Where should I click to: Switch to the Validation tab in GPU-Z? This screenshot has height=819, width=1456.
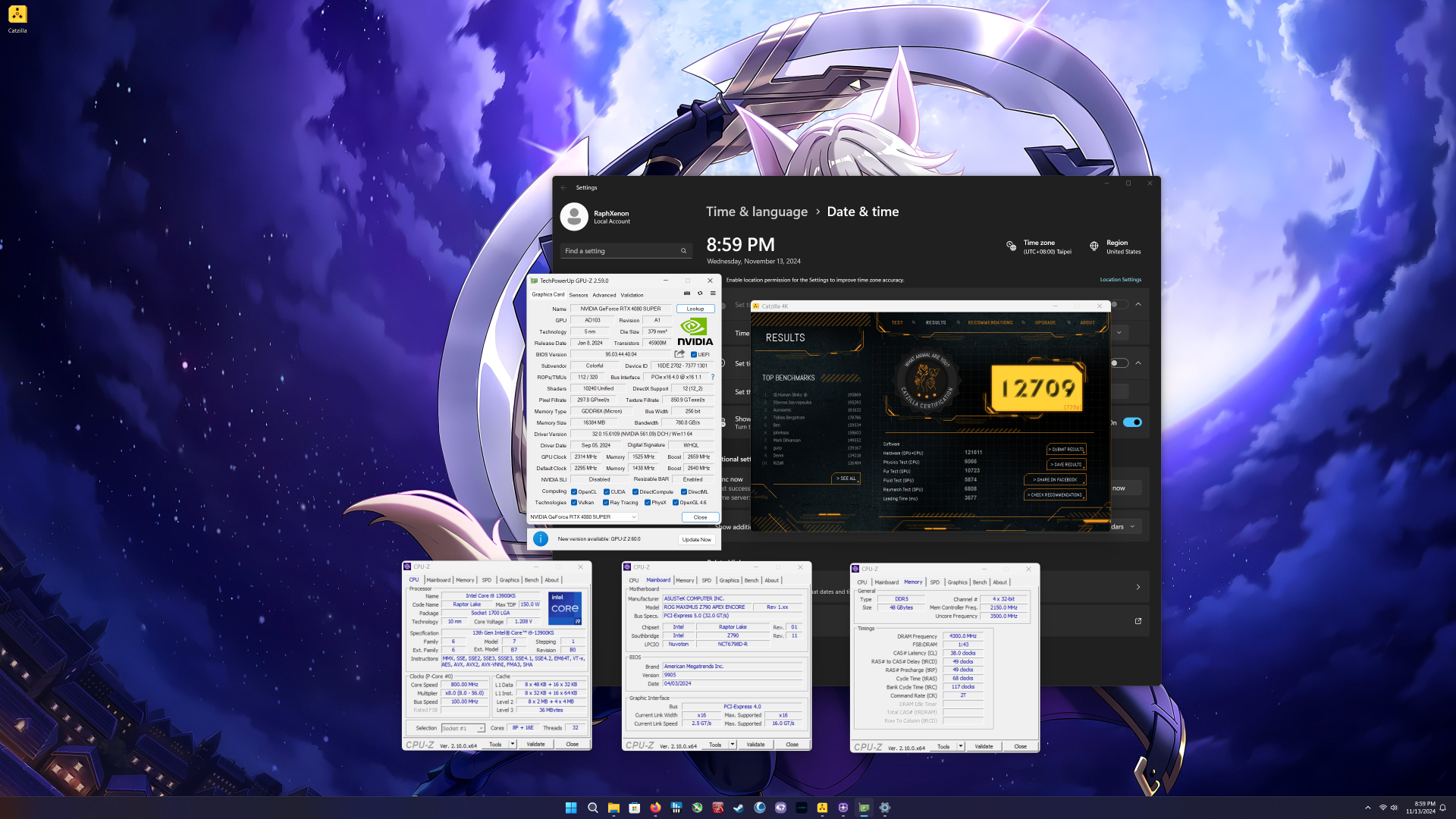click(x=632, y=295)
